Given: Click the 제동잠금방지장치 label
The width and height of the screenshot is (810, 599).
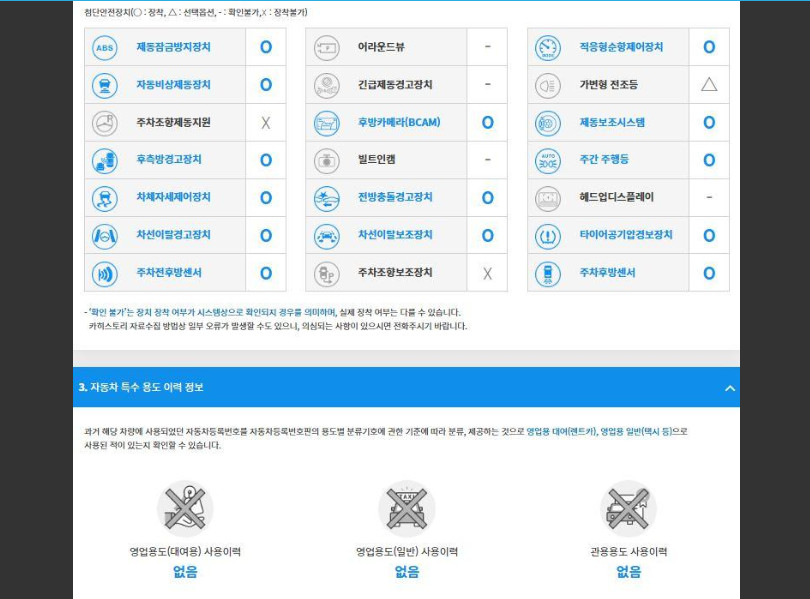Looking at the screenshot, I should [174, 47].
